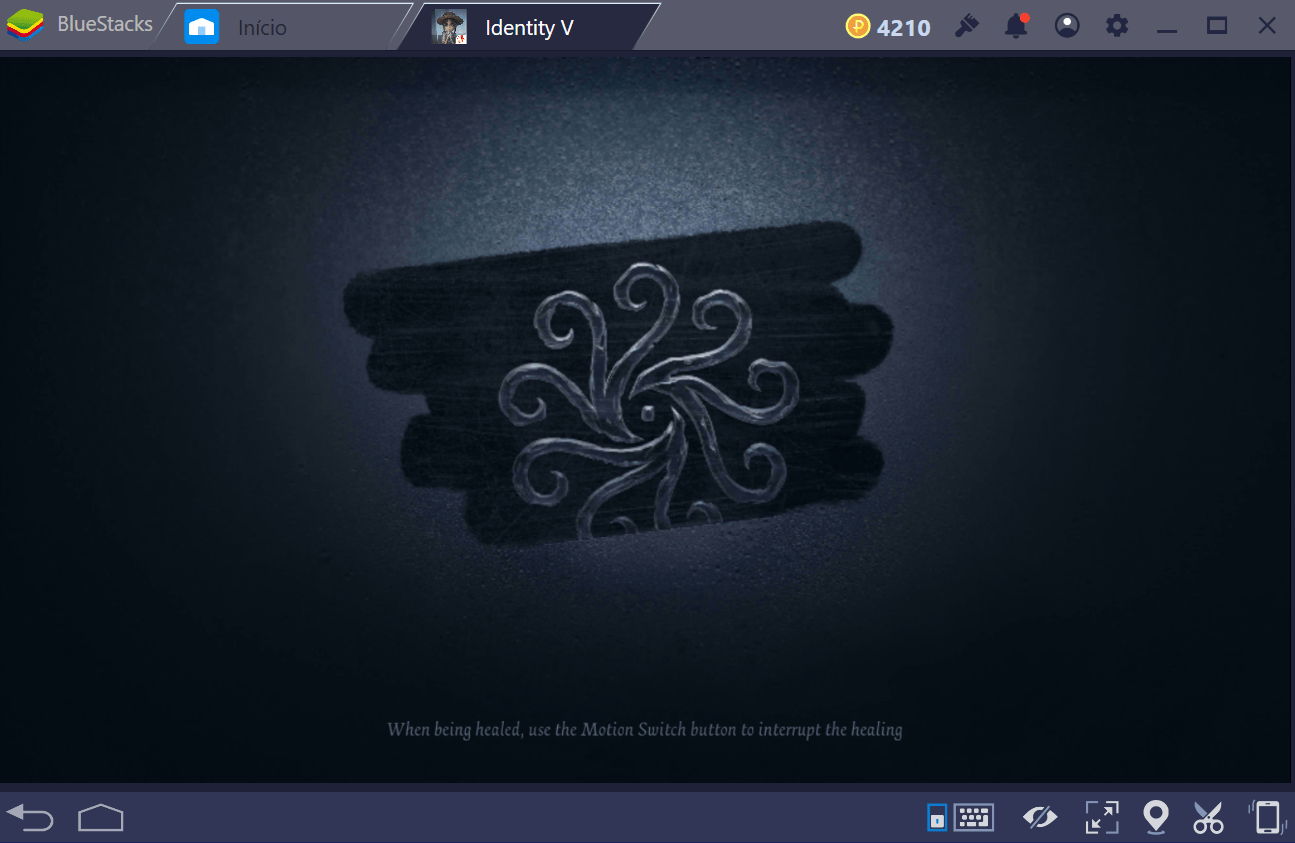The image size is (1295, 843).
Task: Click the Android home button
Action: click(100, 817)
